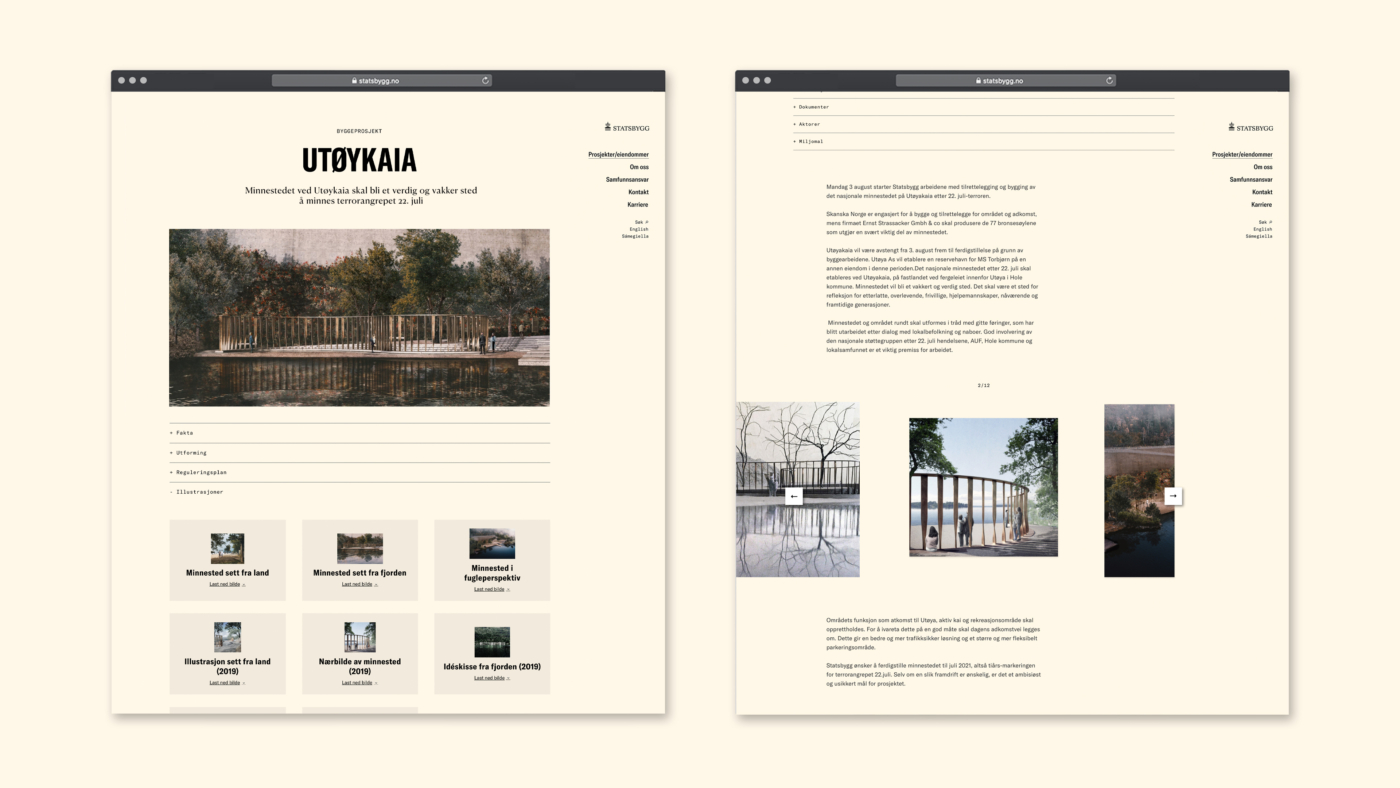Click the UTØYKAIA page heading

pyautogui.click(x=359, y=160)
